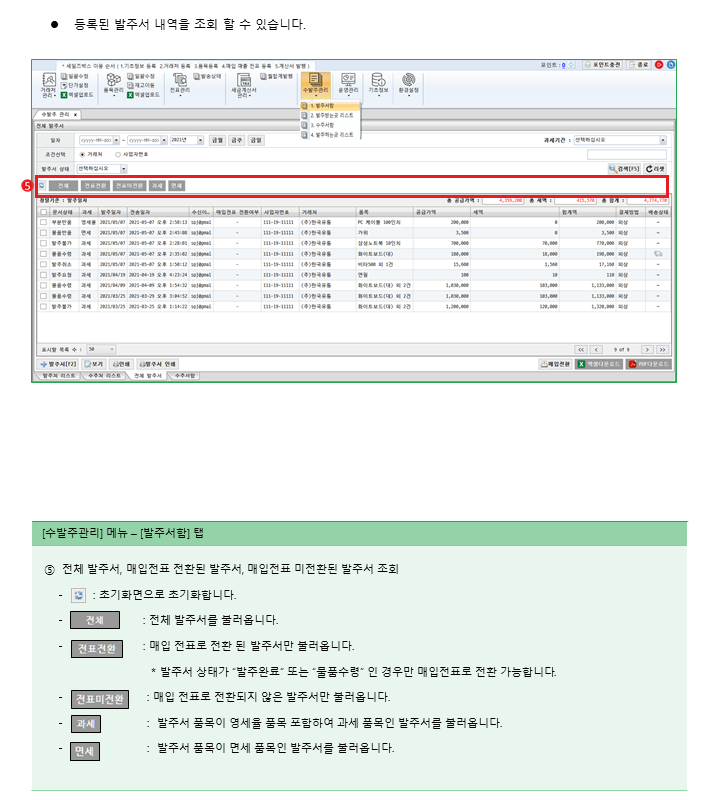Click the 엑셀다운로드 button
Viewport: 720px width, 800px height.
[599, 364]
